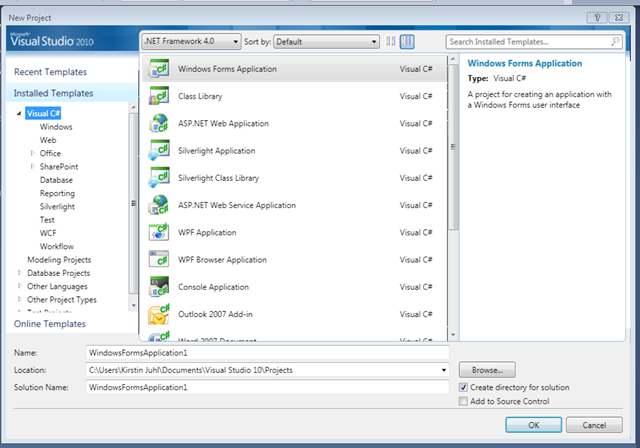Enable Add to Source Control checkbox
This screenshot has height=448, width=640.
463,401
